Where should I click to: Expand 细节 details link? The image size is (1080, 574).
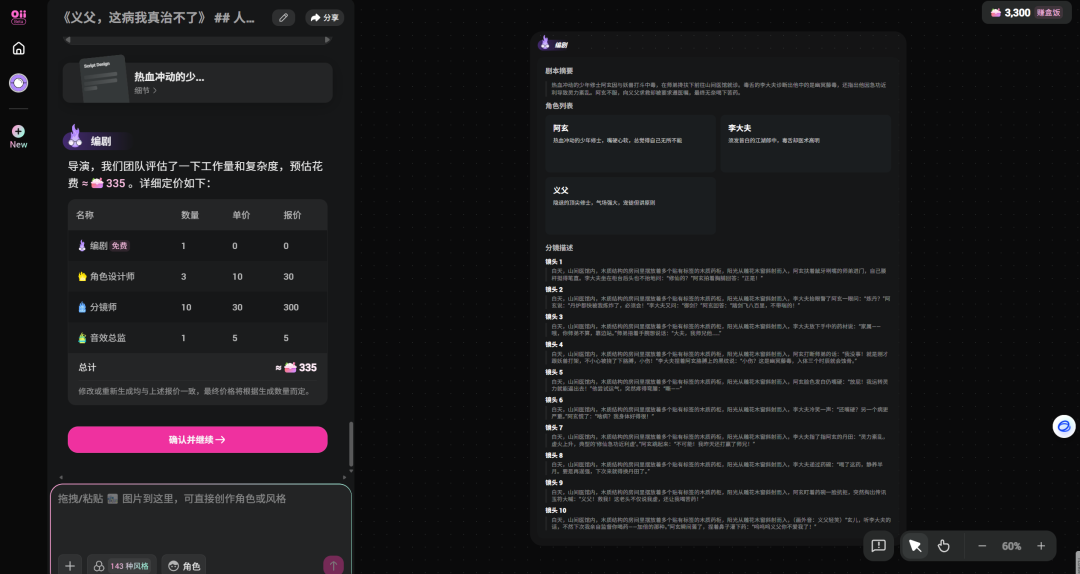coord(145,90)
